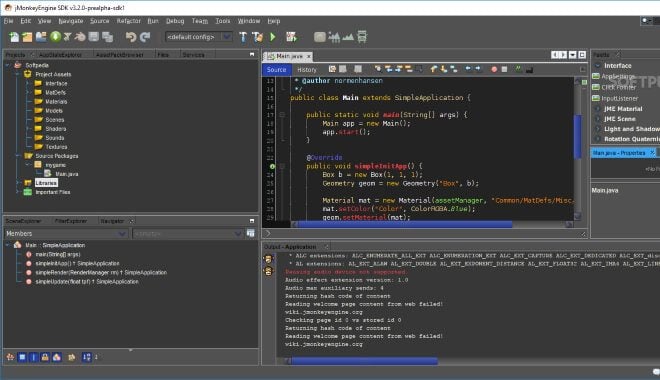Switch to the AssetPackBrowser tab
Viewport: 660px width, 380px height.
click(120, 55)
